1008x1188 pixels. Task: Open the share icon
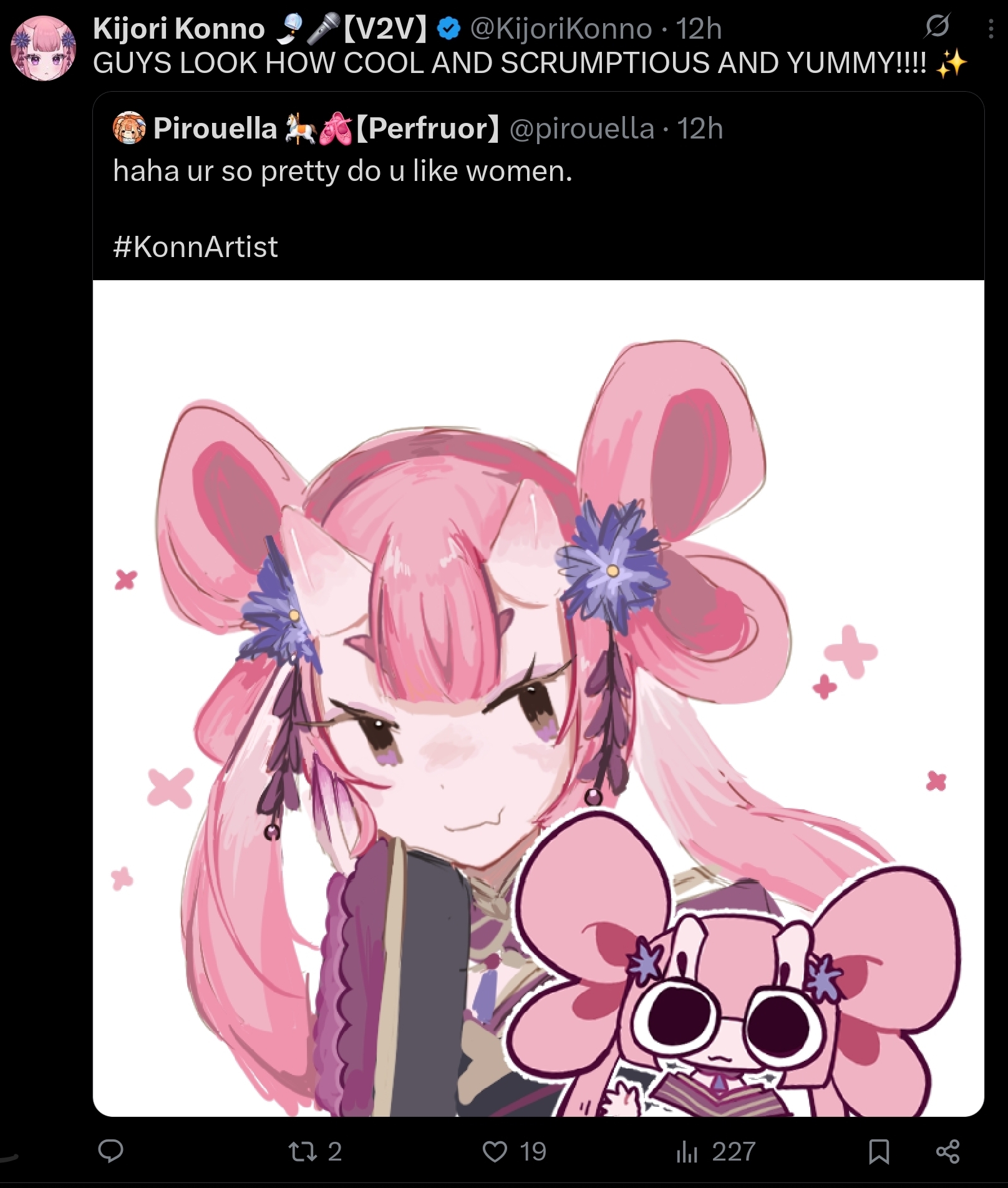pos(947,1152)
